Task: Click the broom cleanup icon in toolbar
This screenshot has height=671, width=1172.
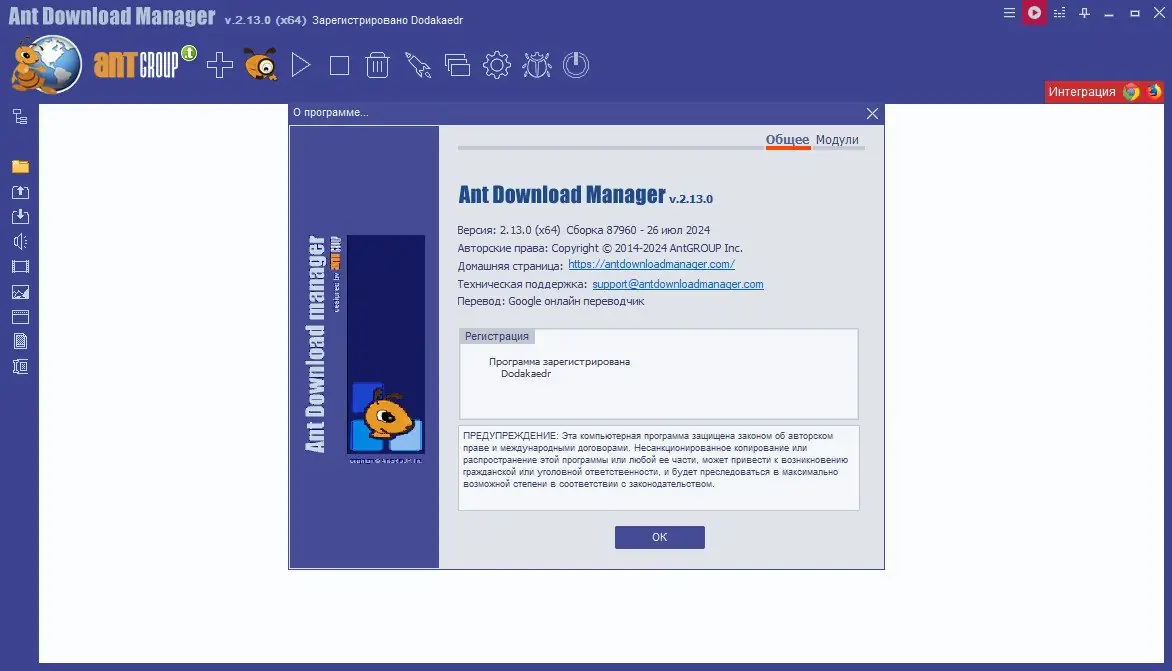Action: tap(418, 65)
